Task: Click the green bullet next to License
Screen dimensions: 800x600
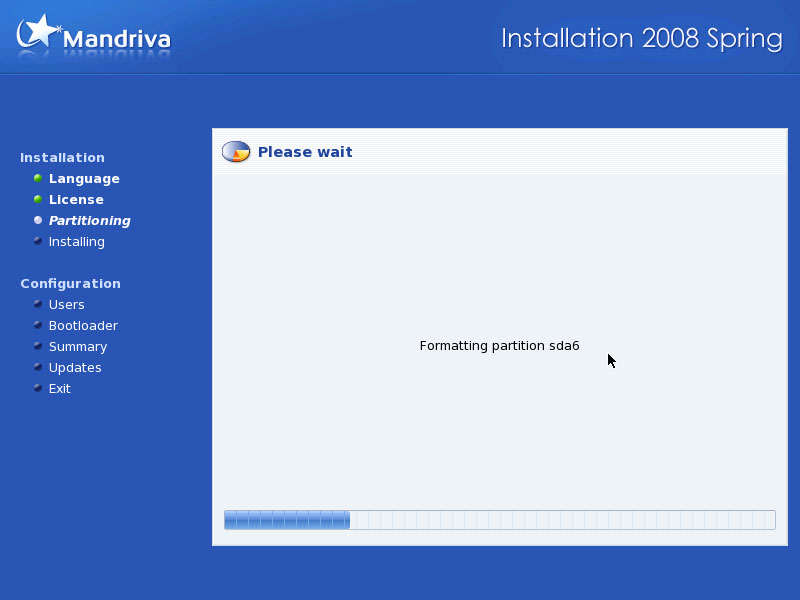Action: [x=38, y=199]
